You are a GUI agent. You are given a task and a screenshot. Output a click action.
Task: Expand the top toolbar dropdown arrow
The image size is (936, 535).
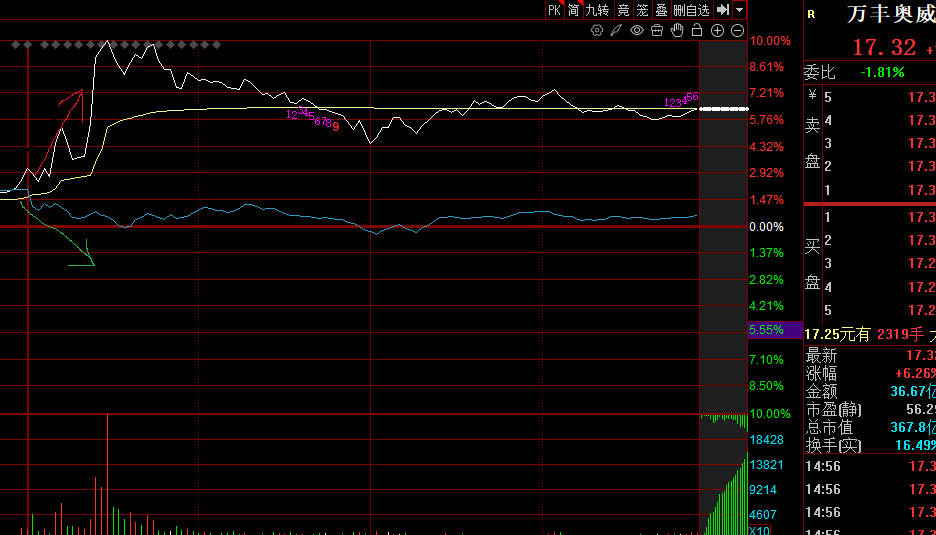pos(739,10)
